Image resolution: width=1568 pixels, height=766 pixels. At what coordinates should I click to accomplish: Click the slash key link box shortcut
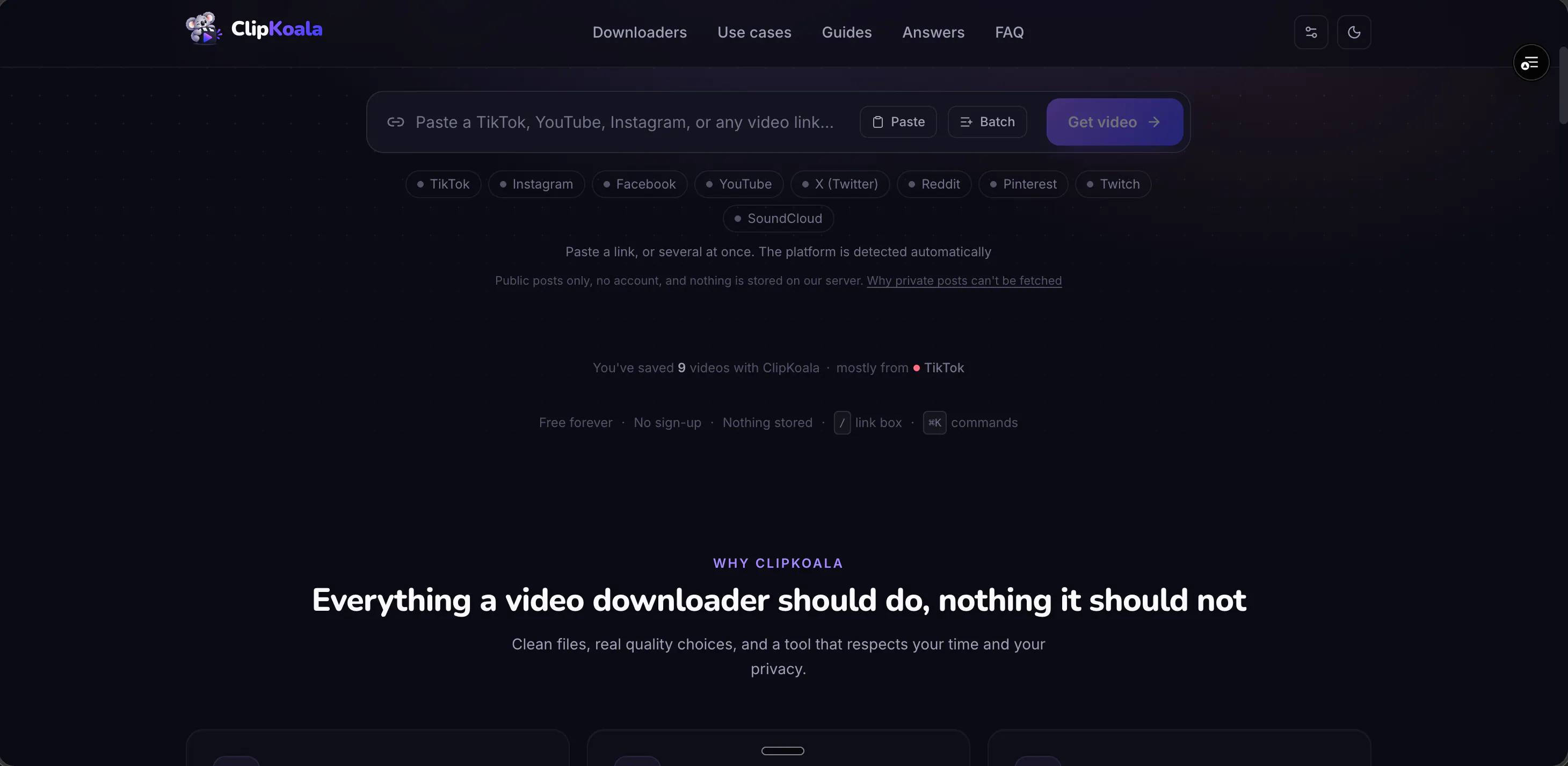tap(842, 423)
